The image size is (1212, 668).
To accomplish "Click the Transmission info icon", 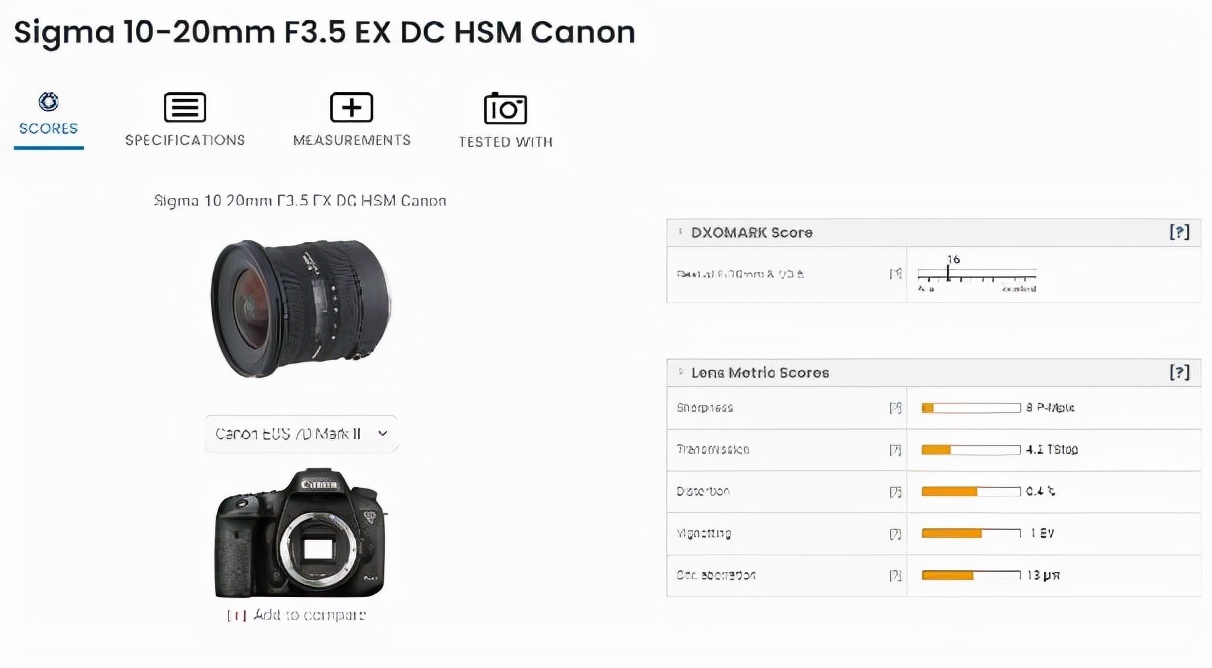I will pyautogui.click(x=895, y=450).
